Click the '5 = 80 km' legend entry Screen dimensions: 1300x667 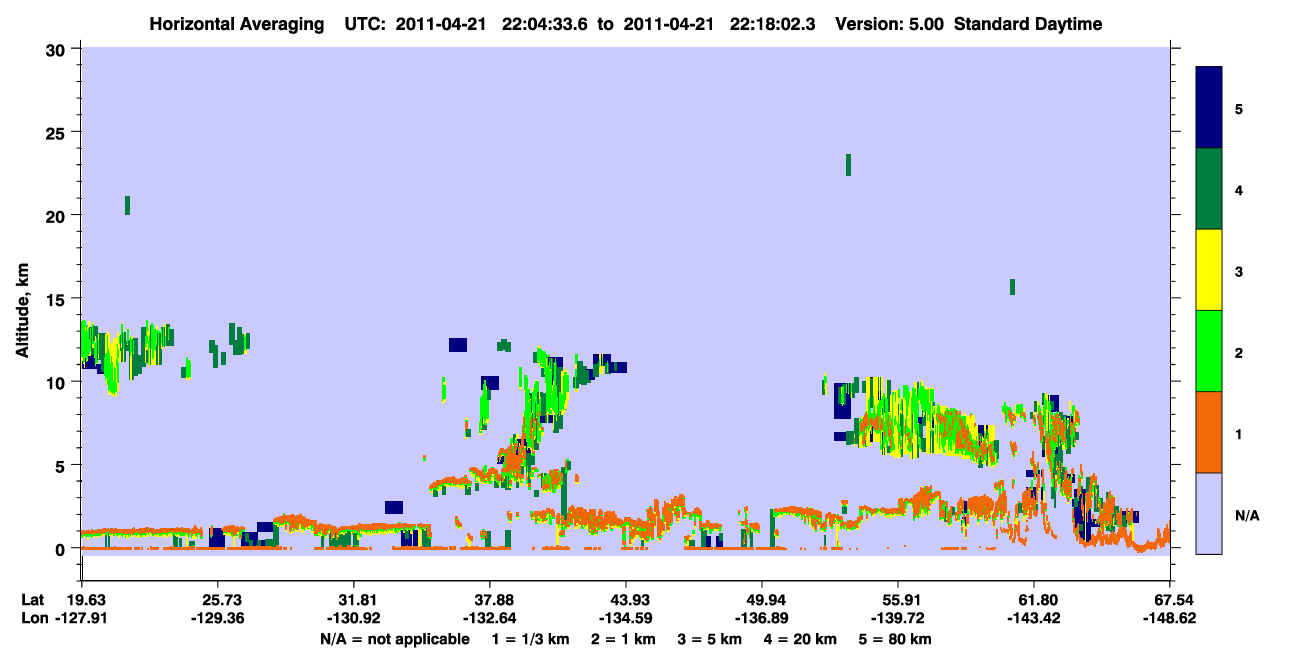pyautogui.click(x=897, y=638)
